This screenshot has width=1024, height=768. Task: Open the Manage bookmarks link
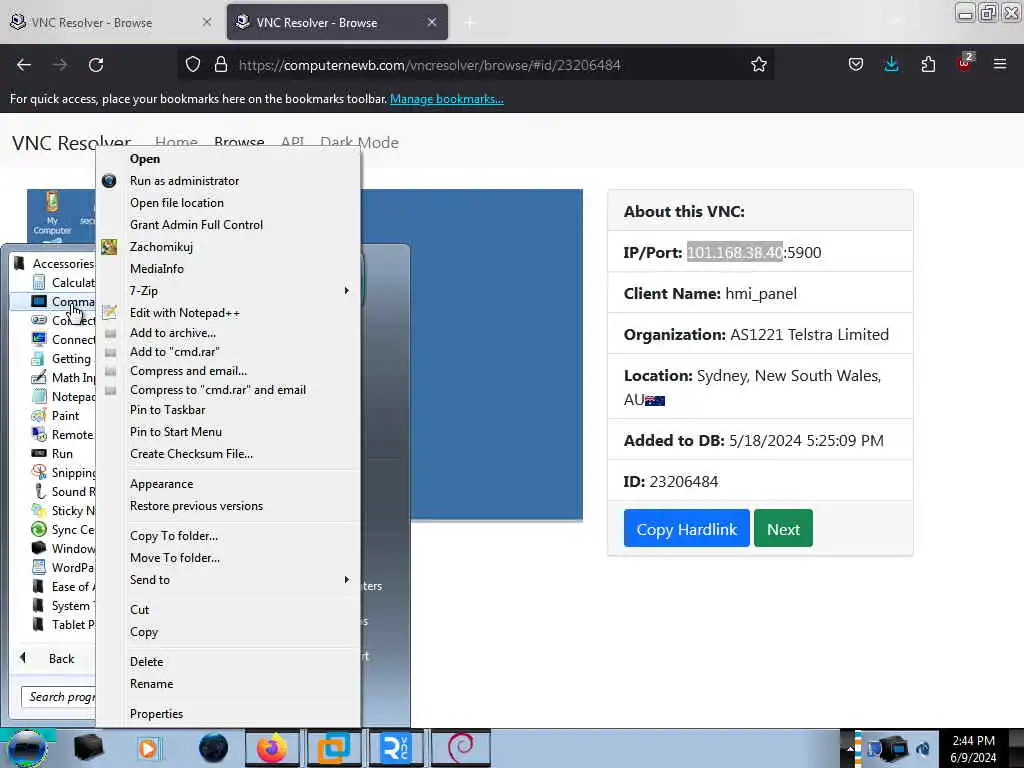point(447,99)
